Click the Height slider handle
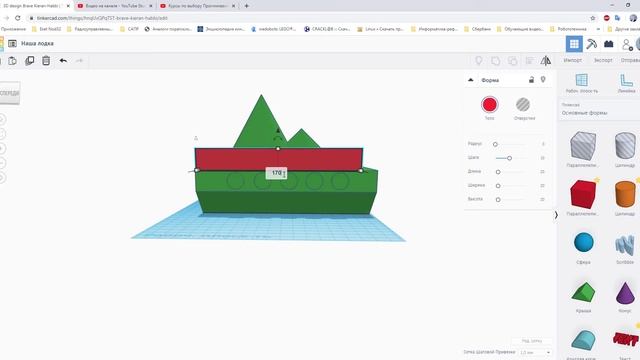 pos(498,200)
